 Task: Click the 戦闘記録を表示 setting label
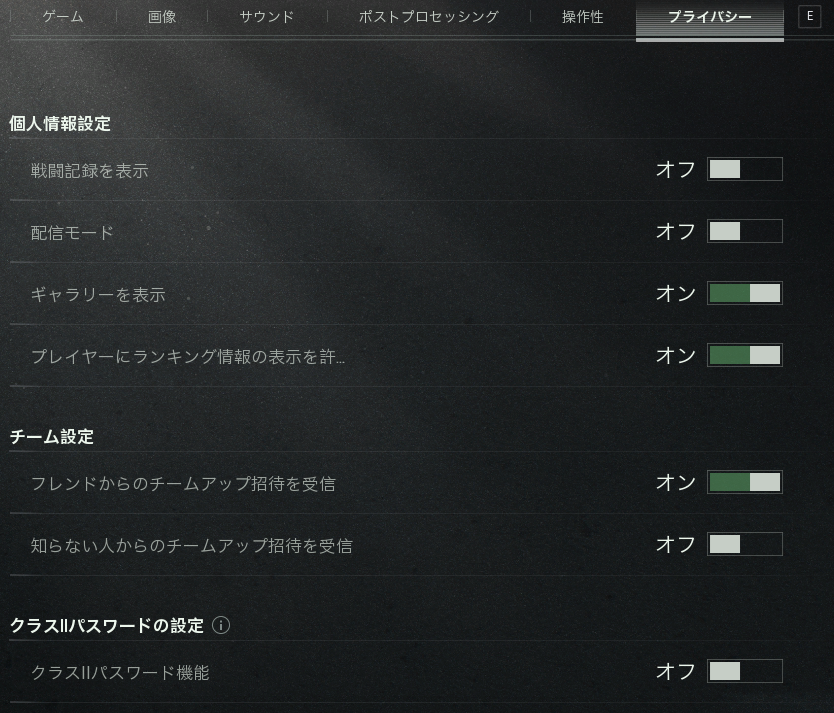coord(90,171)
